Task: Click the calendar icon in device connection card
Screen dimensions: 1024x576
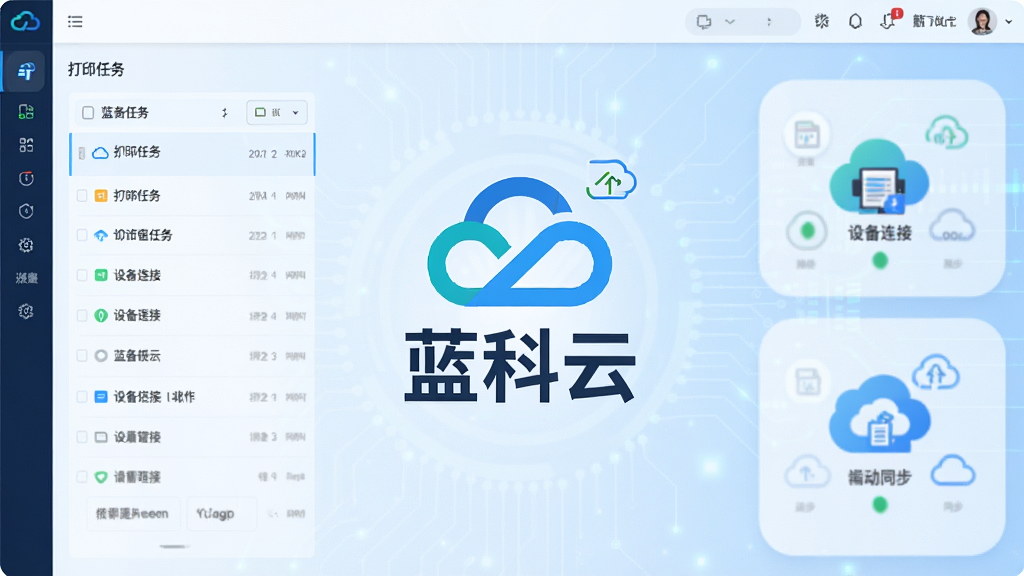Action: (x=807, y=135)
